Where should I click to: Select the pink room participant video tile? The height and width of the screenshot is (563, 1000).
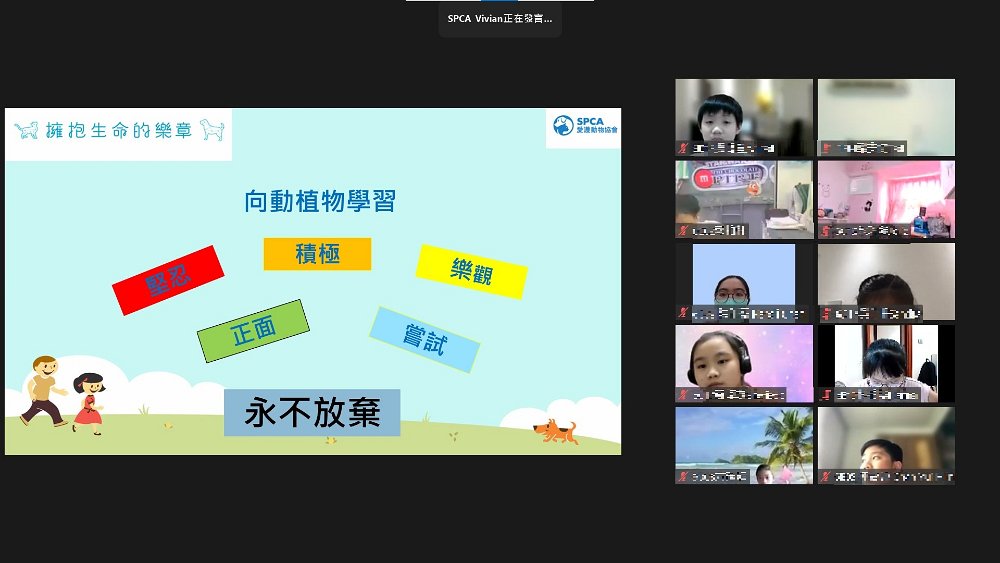click(886, 199)
